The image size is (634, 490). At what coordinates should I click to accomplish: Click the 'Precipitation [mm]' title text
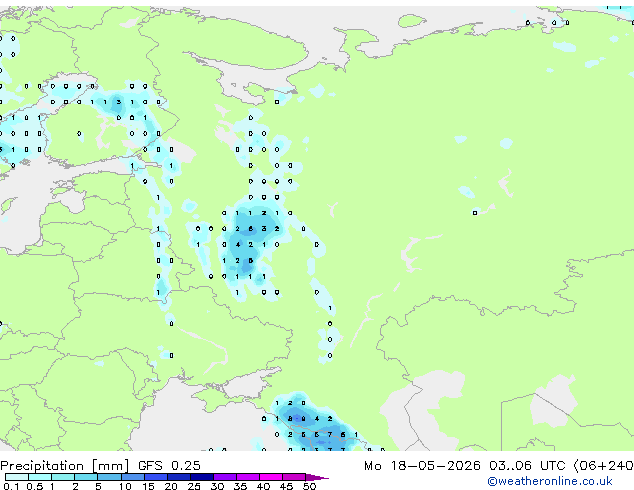point(64,466)
